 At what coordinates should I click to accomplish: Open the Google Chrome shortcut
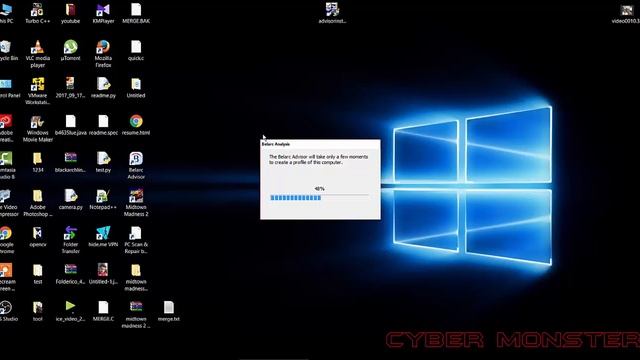(x=6, y=233)
